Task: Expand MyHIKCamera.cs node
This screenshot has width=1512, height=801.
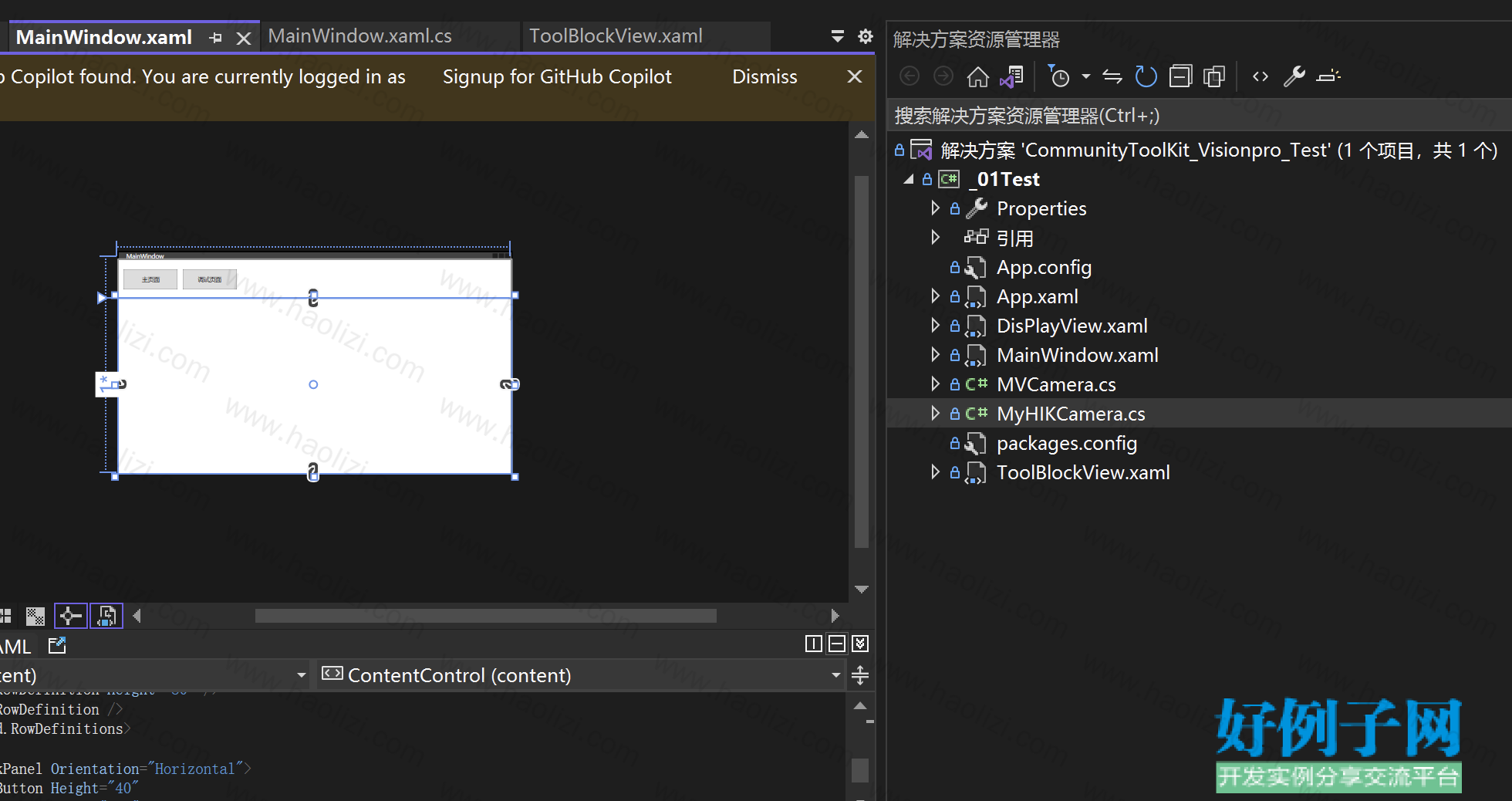Action: pyautogui.click(x=935, y=414)
